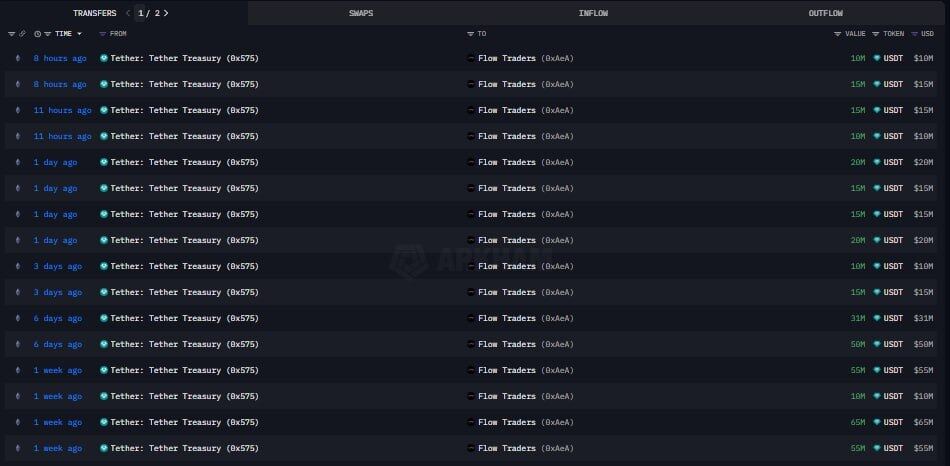Click the chain link icon in header
Viewport: 950px width, 466px height.
click(22, 34)
